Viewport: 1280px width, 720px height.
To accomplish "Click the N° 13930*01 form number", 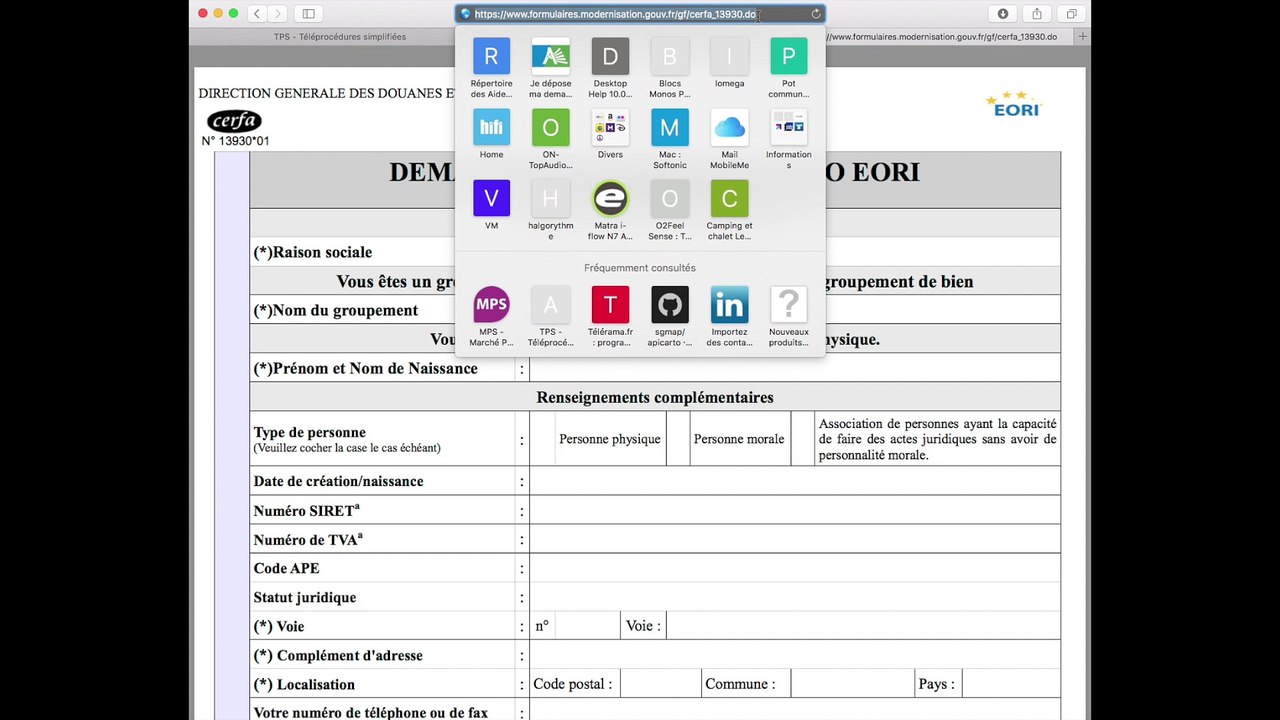I will (x=235, y=141).
